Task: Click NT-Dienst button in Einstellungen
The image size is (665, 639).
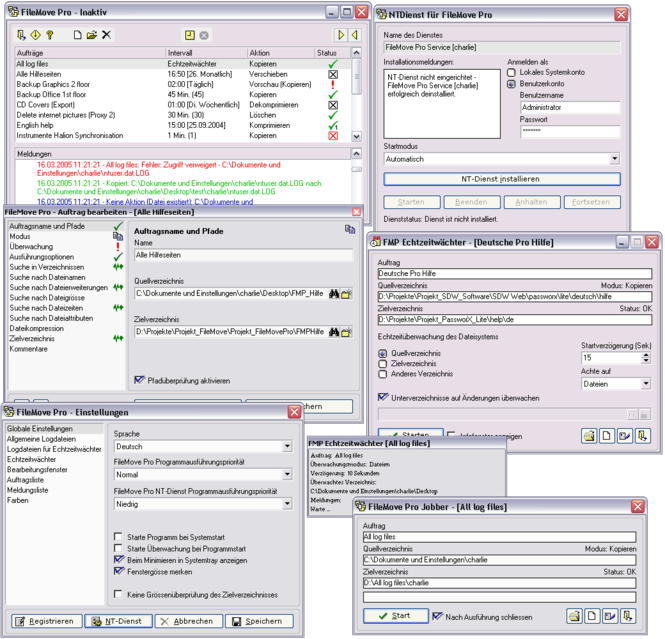Action: pos(118,621)
